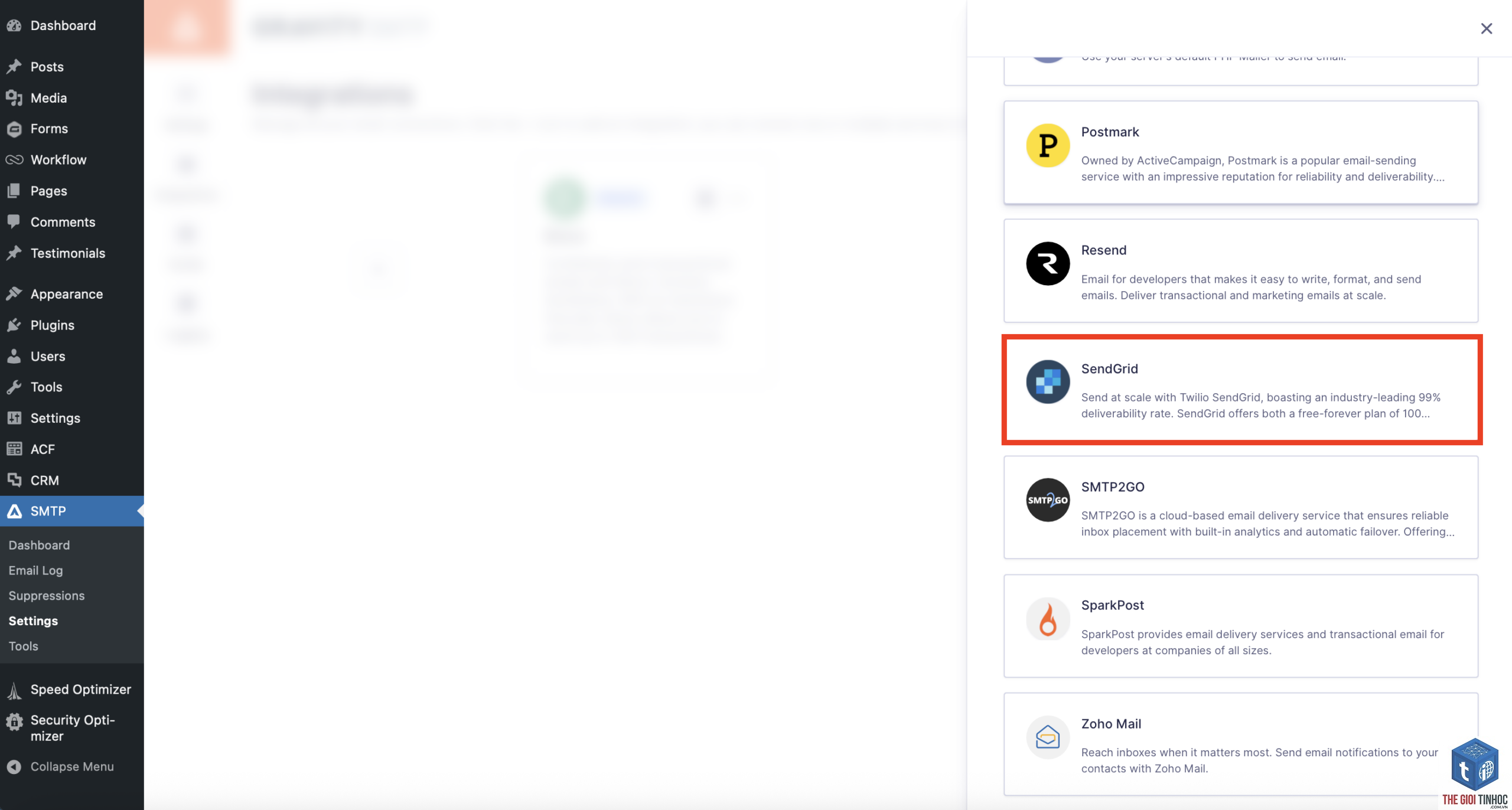Open the Forms menu label
Viewport: 1512px width, 810px height.
49,129
